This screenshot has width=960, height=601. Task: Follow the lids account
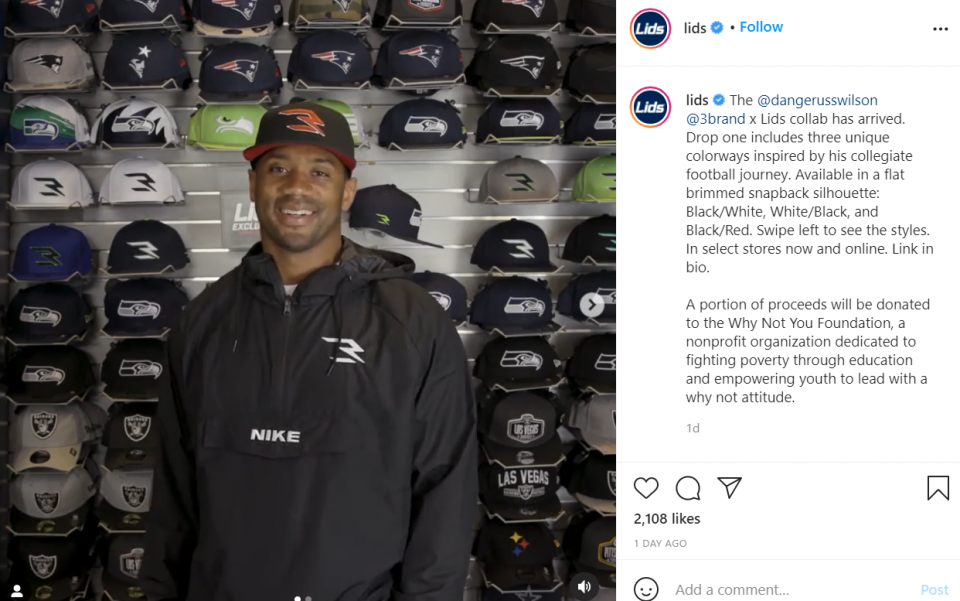tap(761, 27)
